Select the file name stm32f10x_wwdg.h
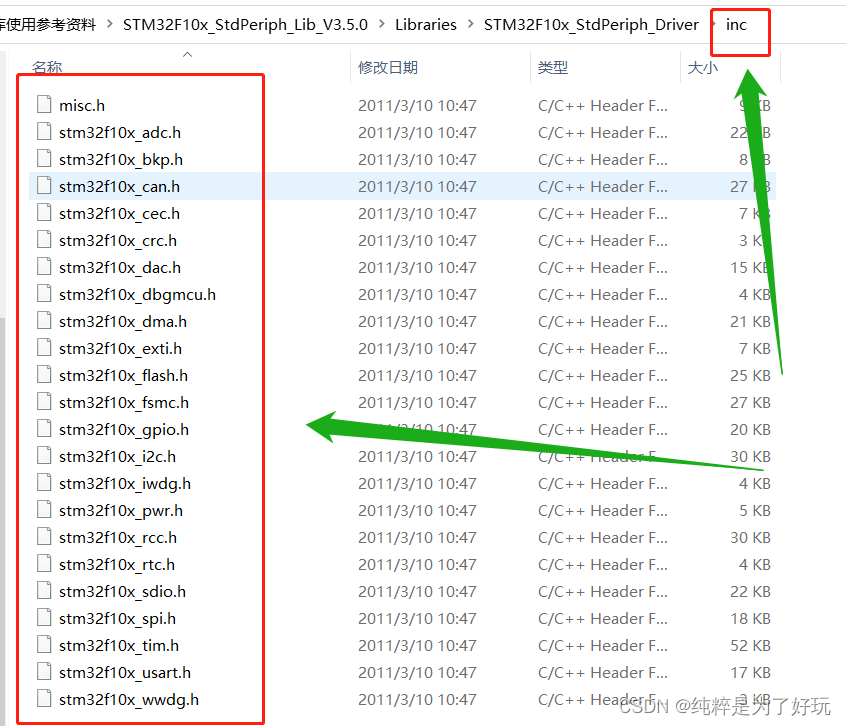Screen dimensions: 846x726 129,699
